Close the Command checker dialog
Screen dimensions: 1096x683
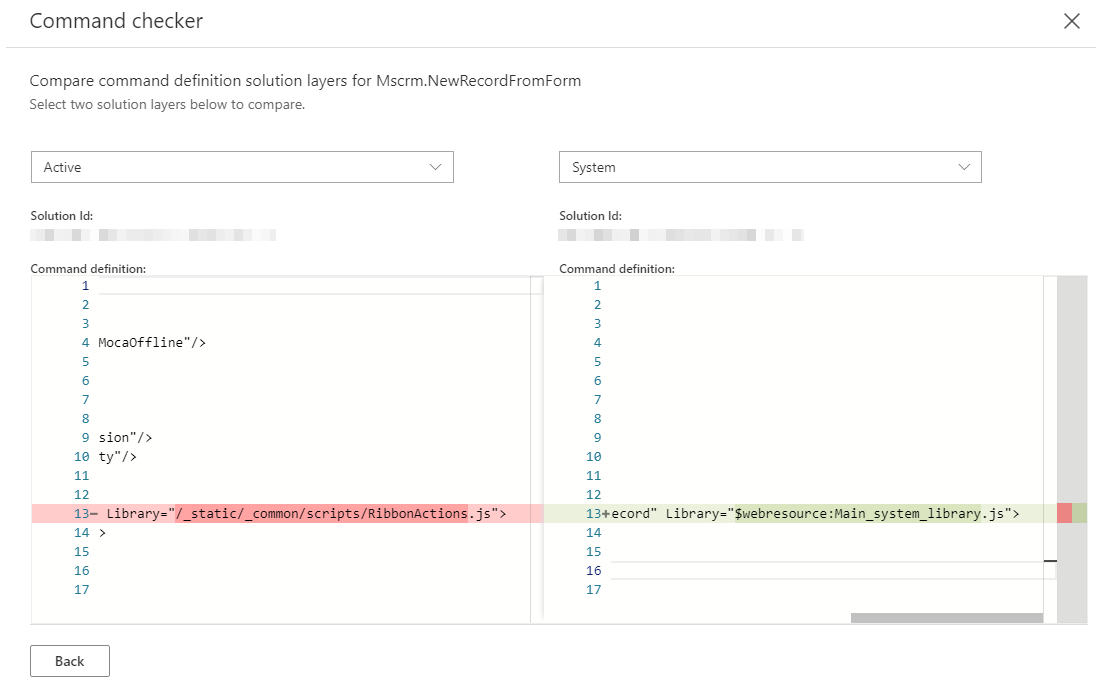tap(1072, 20)
